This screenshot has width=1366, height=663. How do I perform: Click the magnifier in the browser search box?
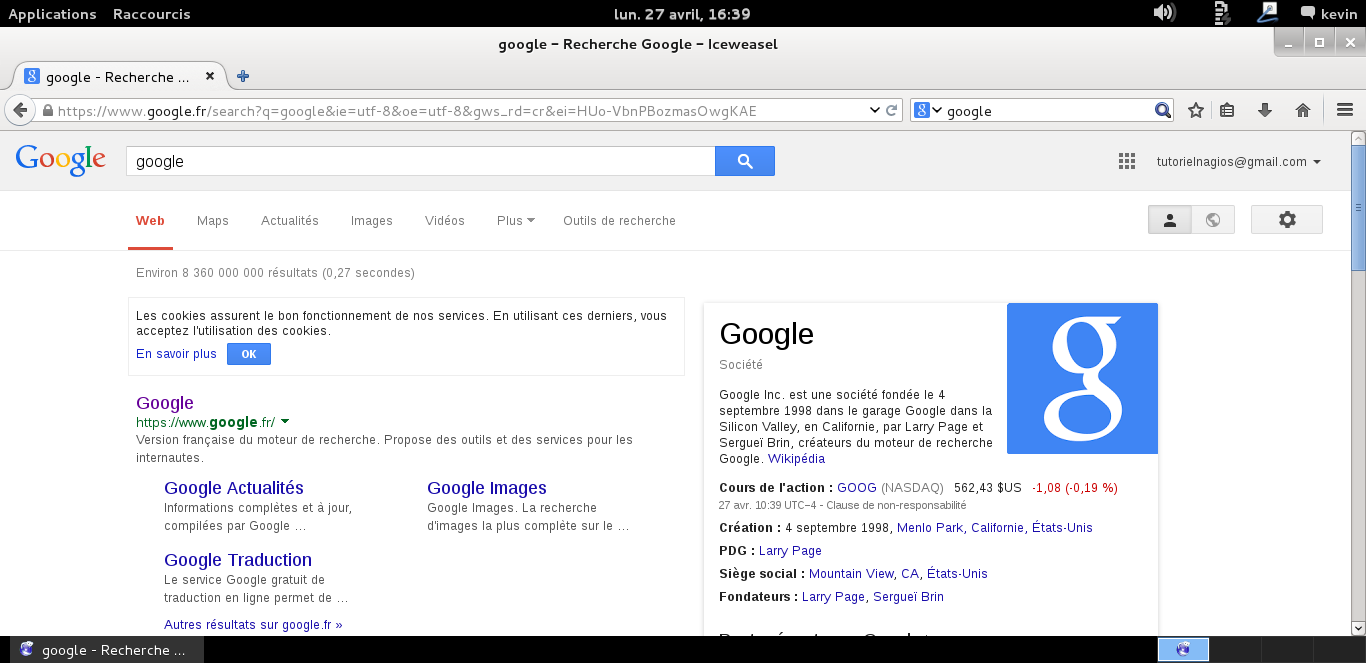tap(1162, 110)
